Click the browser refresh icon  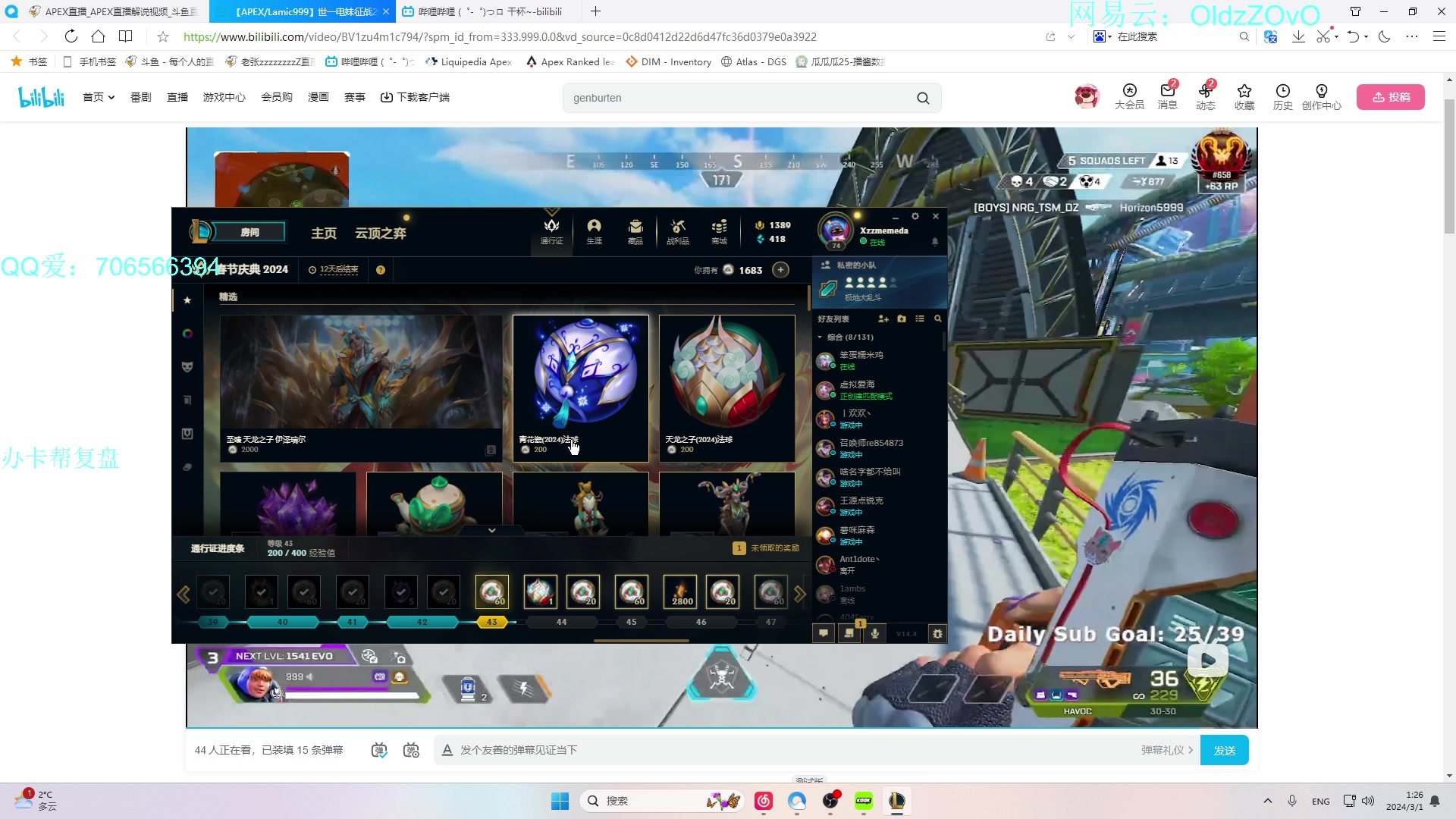click(x=71, y=36)
